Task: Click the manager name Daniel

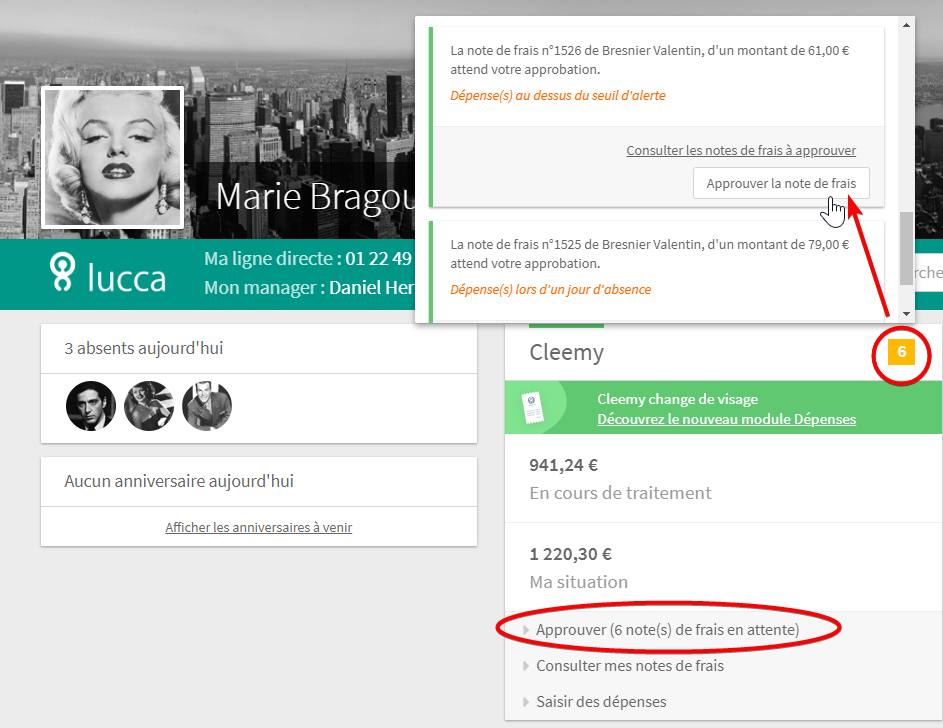Action: pyautogui.click(x=372, y=288)
